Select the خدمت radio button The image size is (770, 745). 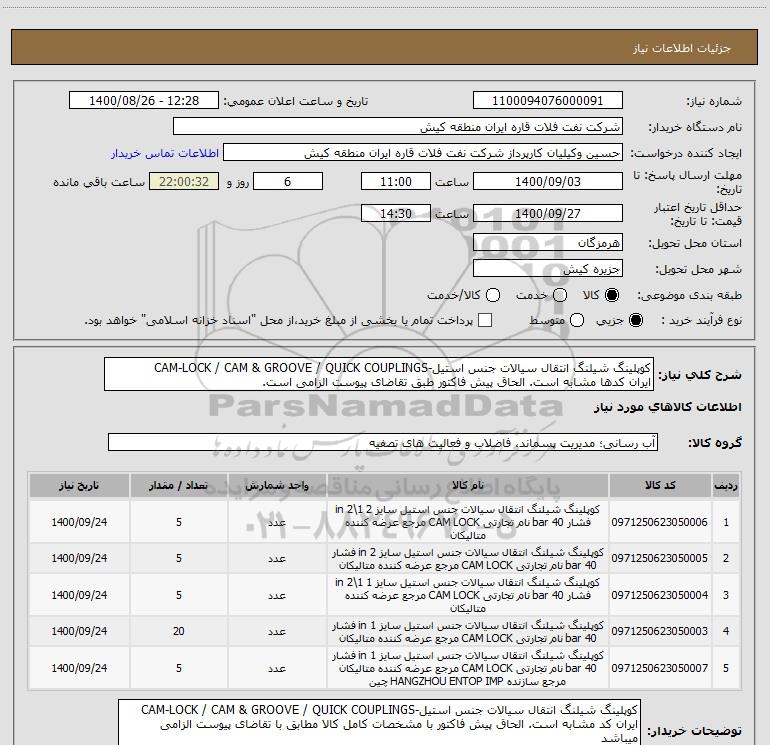[560, 295]
